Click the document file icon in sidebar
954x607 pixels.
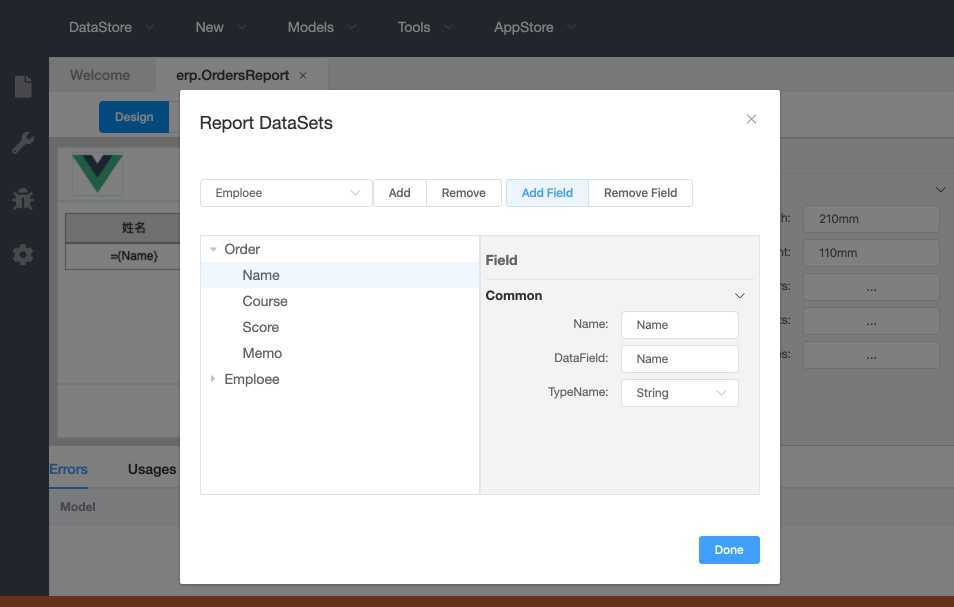pyautogui.click(x=23, y=86)
